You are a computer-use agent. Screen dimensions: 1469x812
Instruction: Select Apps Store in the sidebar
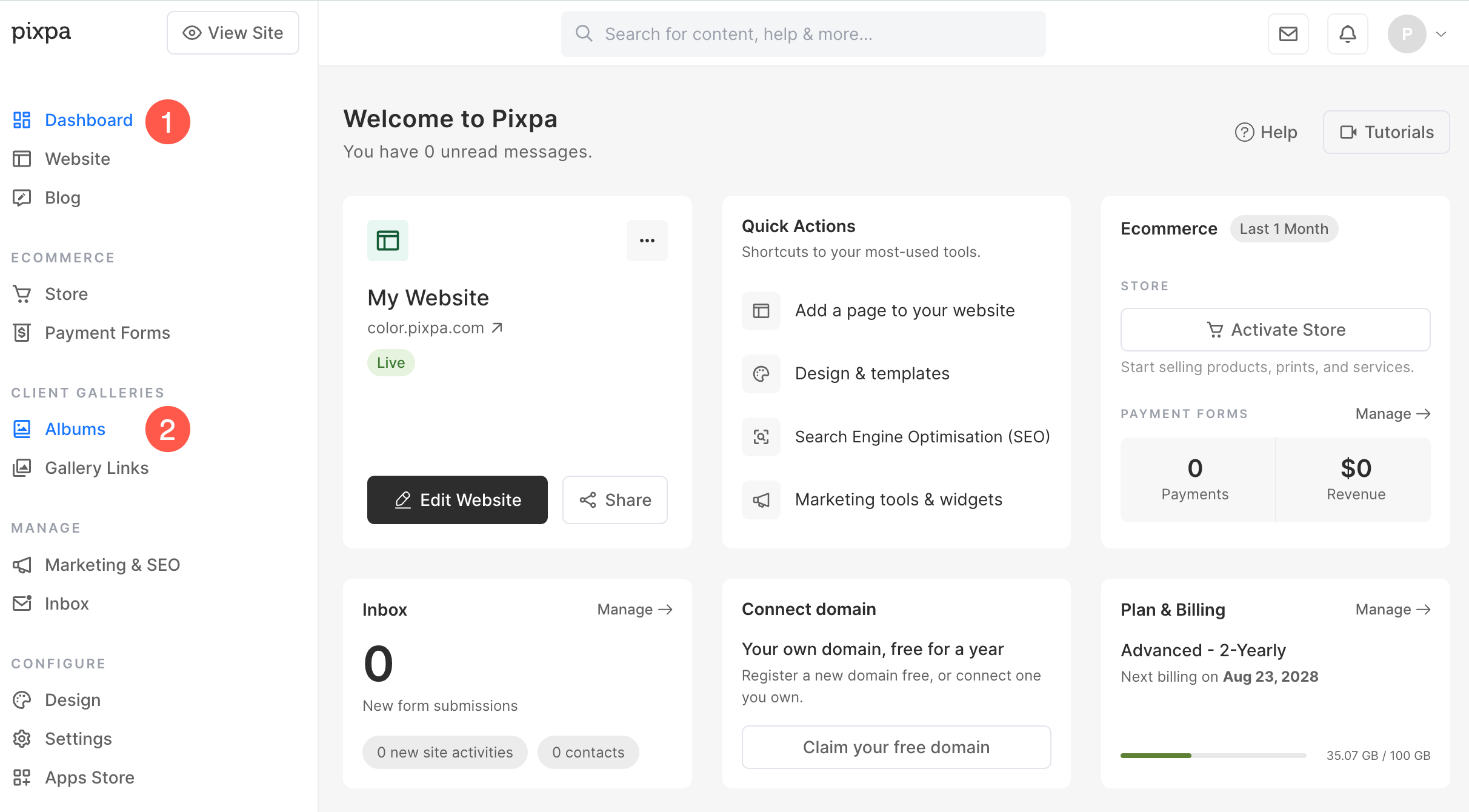tap(73, 777)
